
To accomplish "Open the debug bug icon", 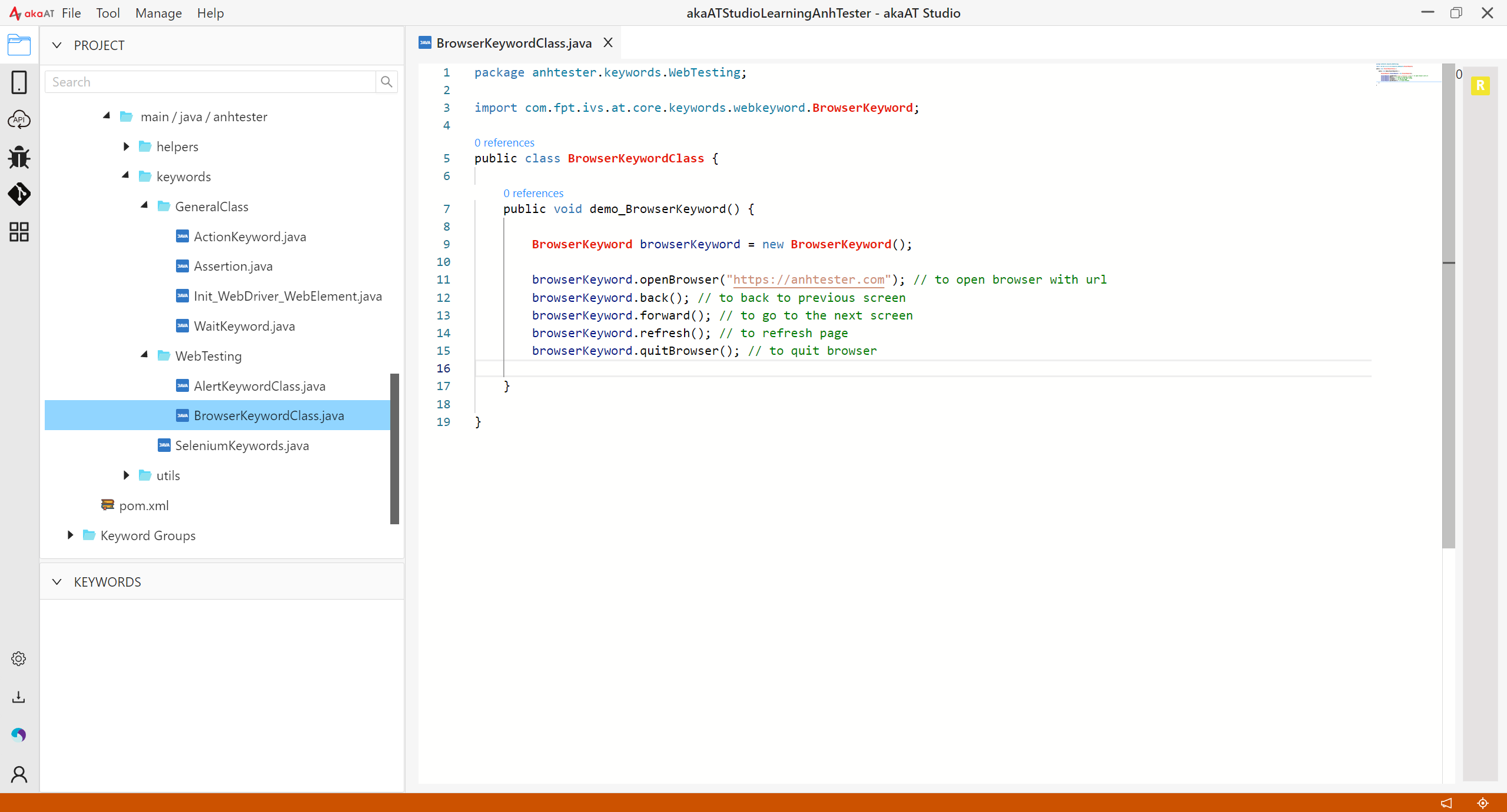I will click(19, 157).
